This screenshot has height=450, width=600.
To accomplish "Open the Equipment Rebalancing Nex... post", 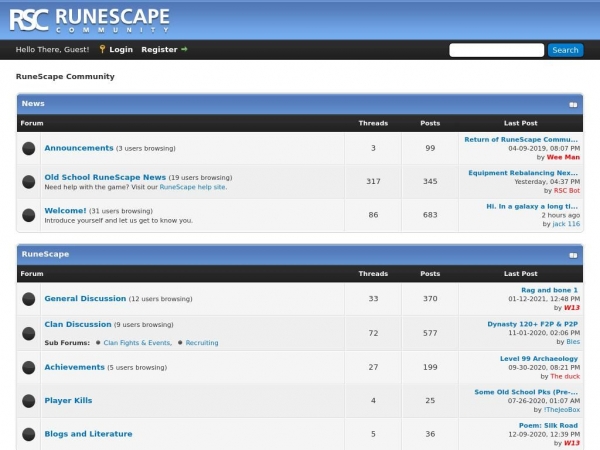I will (523, 173).
